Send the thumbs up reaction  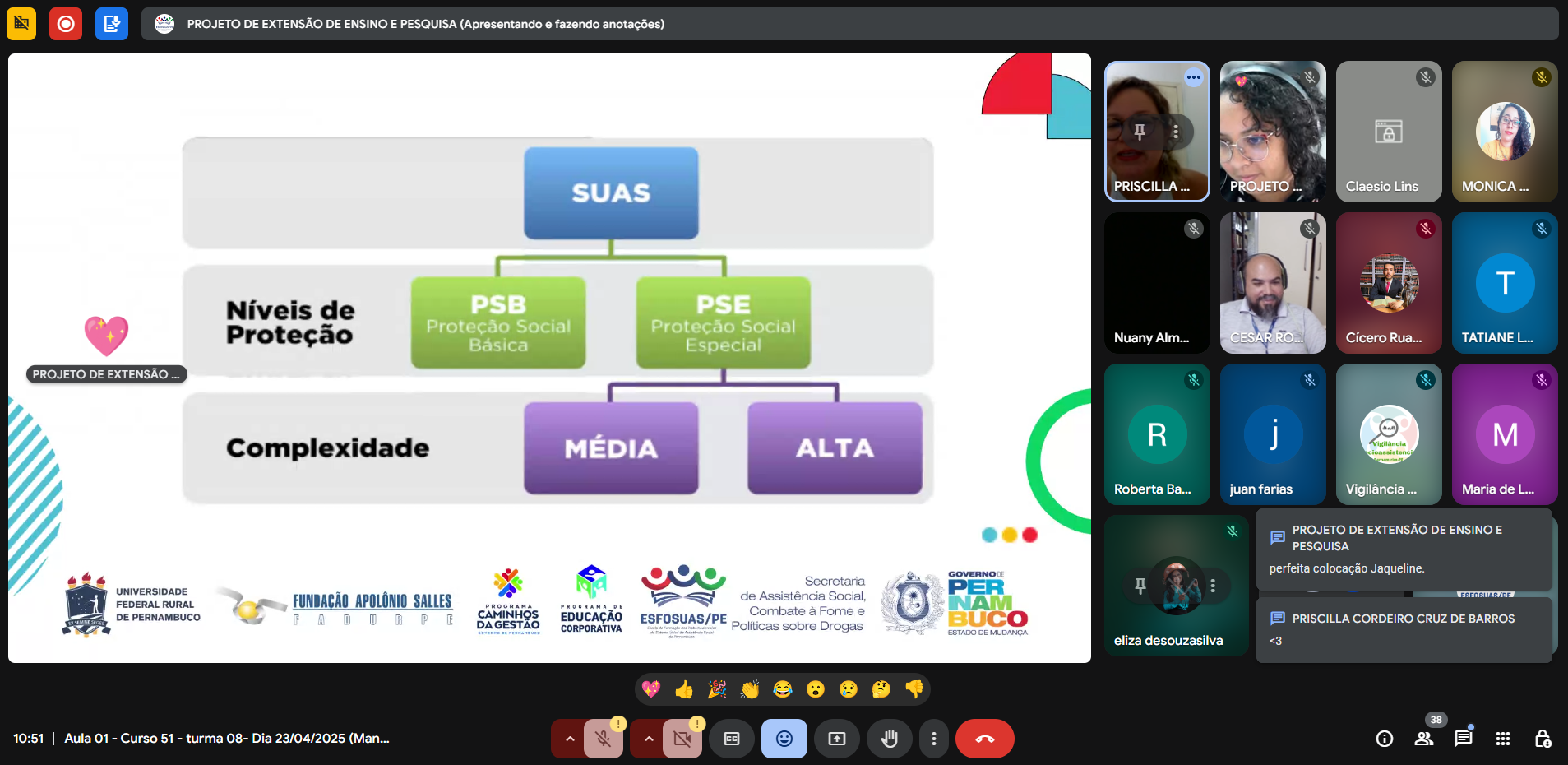coord(684,689)
